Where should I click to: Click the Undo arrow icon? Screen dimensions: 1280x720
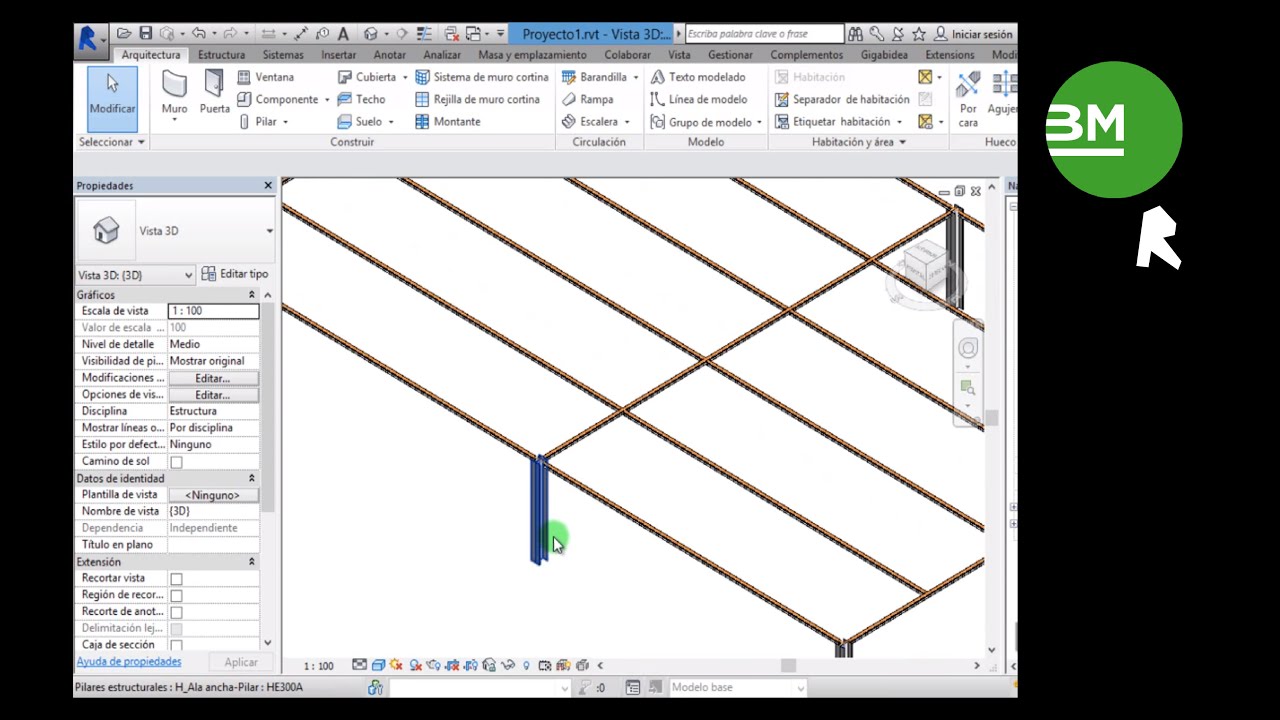pos(199,34)
